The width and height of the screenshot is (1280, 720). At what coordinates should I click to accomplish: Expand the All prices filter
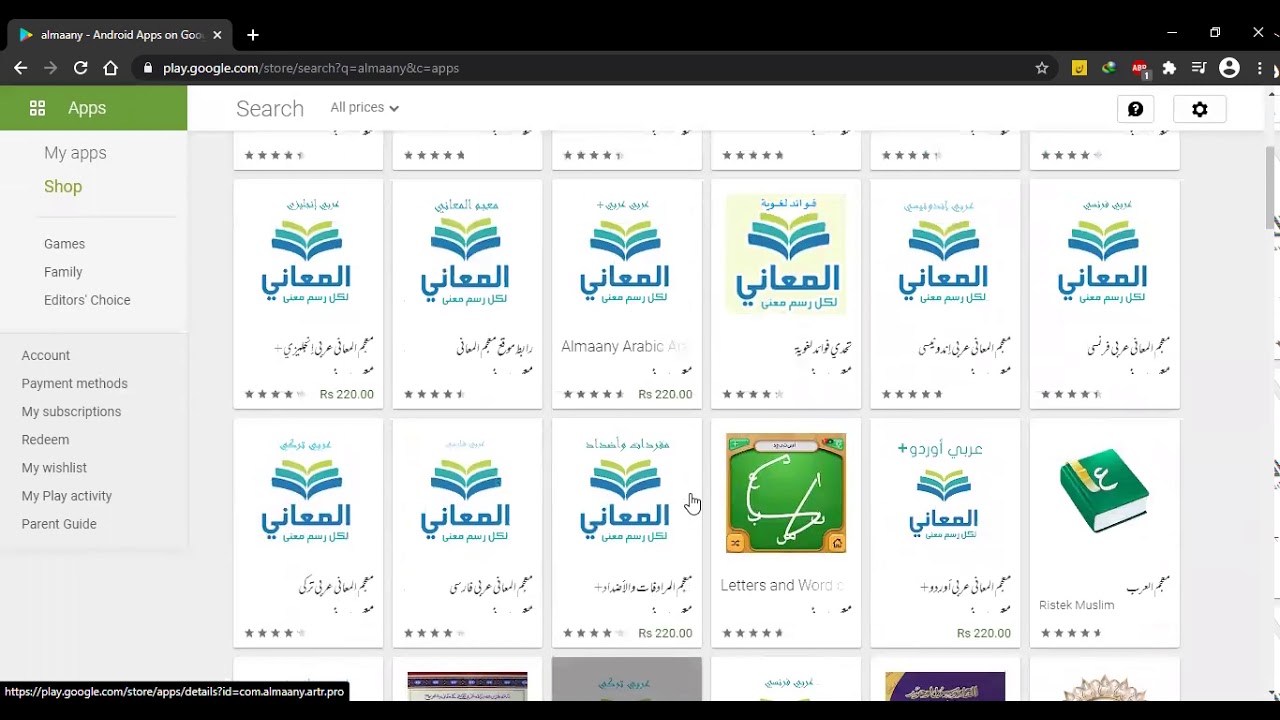(x=364, y=107)
